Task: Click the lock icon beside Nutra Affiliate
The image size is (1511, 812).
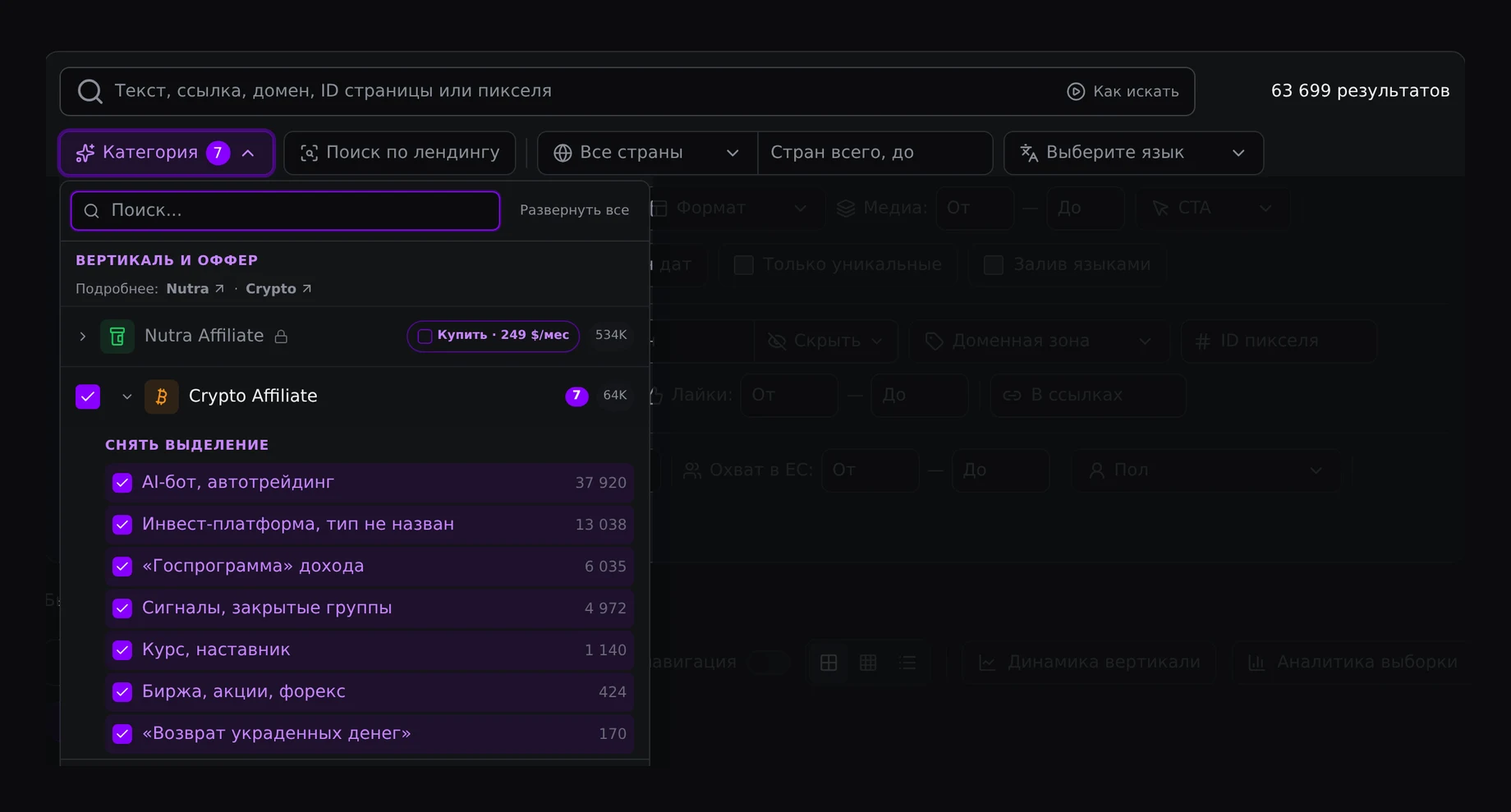Action: click(281, 337)
